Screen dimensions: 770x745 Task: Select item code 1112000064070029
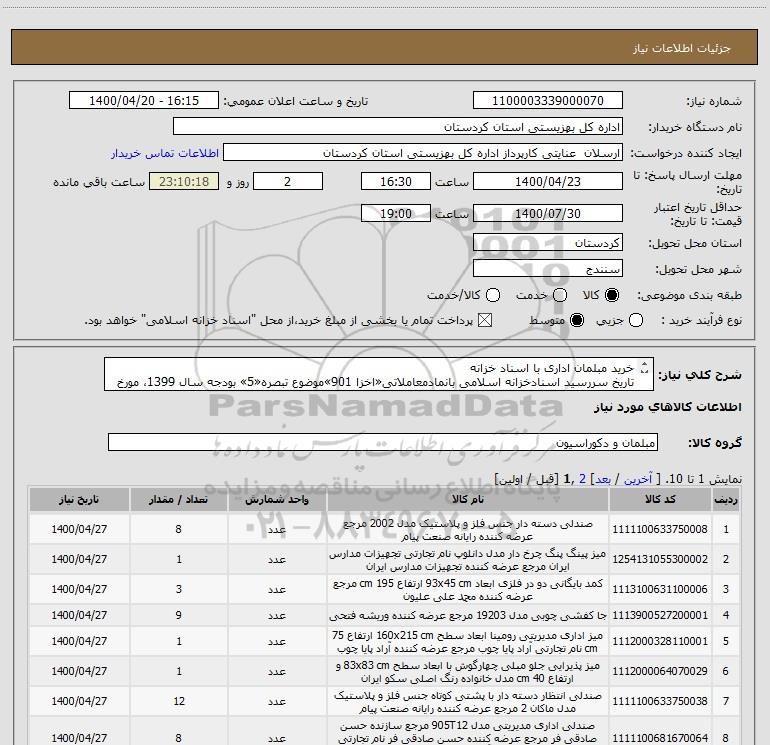(x=660, y=671)
